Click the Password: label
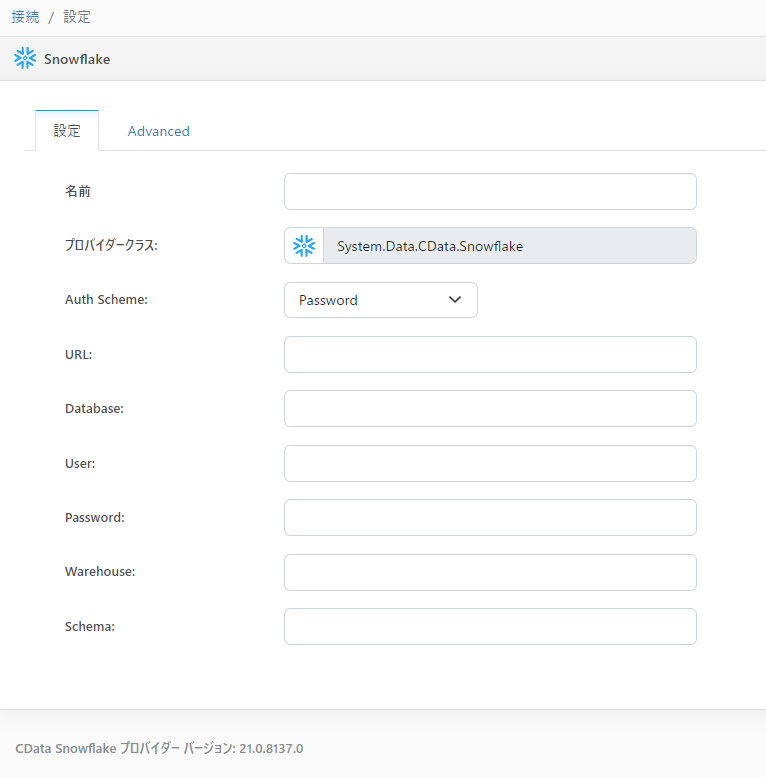The width and height of the screenshot is (766, 777). [95, 517]
